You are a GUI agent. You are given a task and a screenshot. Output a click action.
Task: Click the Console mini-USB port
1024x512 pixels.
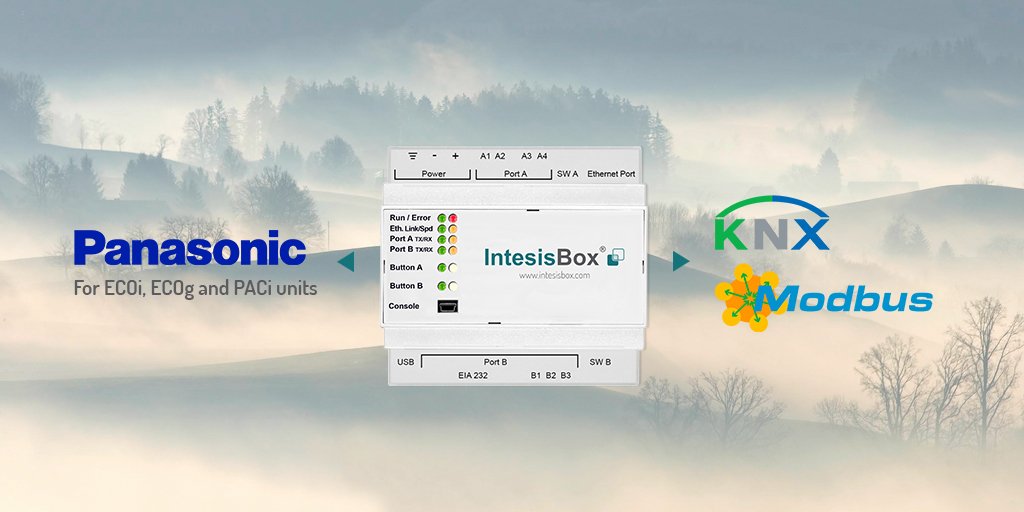coord(447,306)
